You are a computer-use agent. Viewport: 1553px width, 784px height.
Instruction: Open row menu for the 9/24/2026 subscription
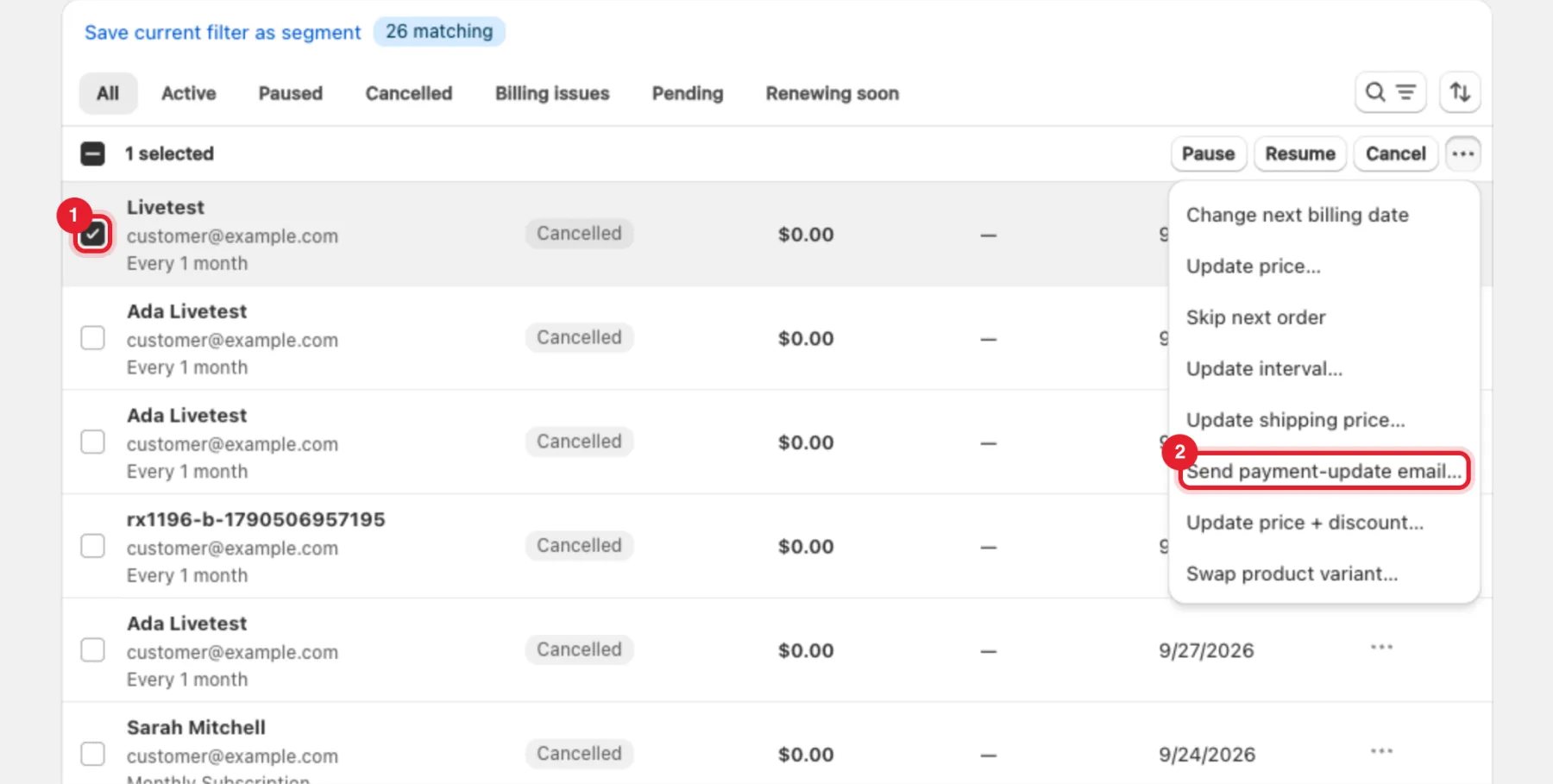(x=1381, y=751)
